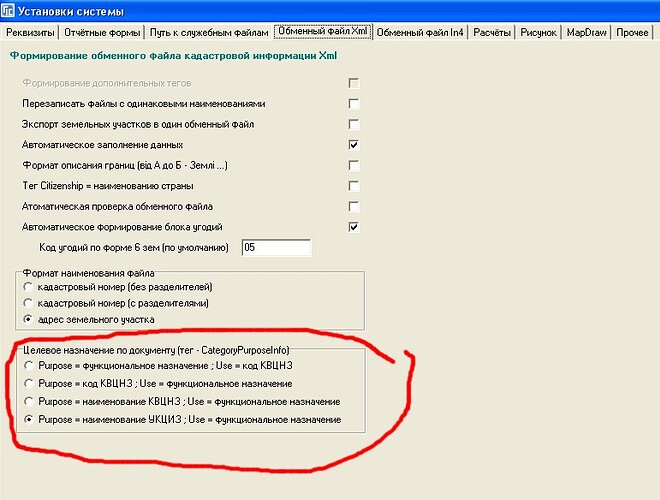Open the Реквизиты tab
This screenshot has height=500, width=660.
click(x=30, y=32)
